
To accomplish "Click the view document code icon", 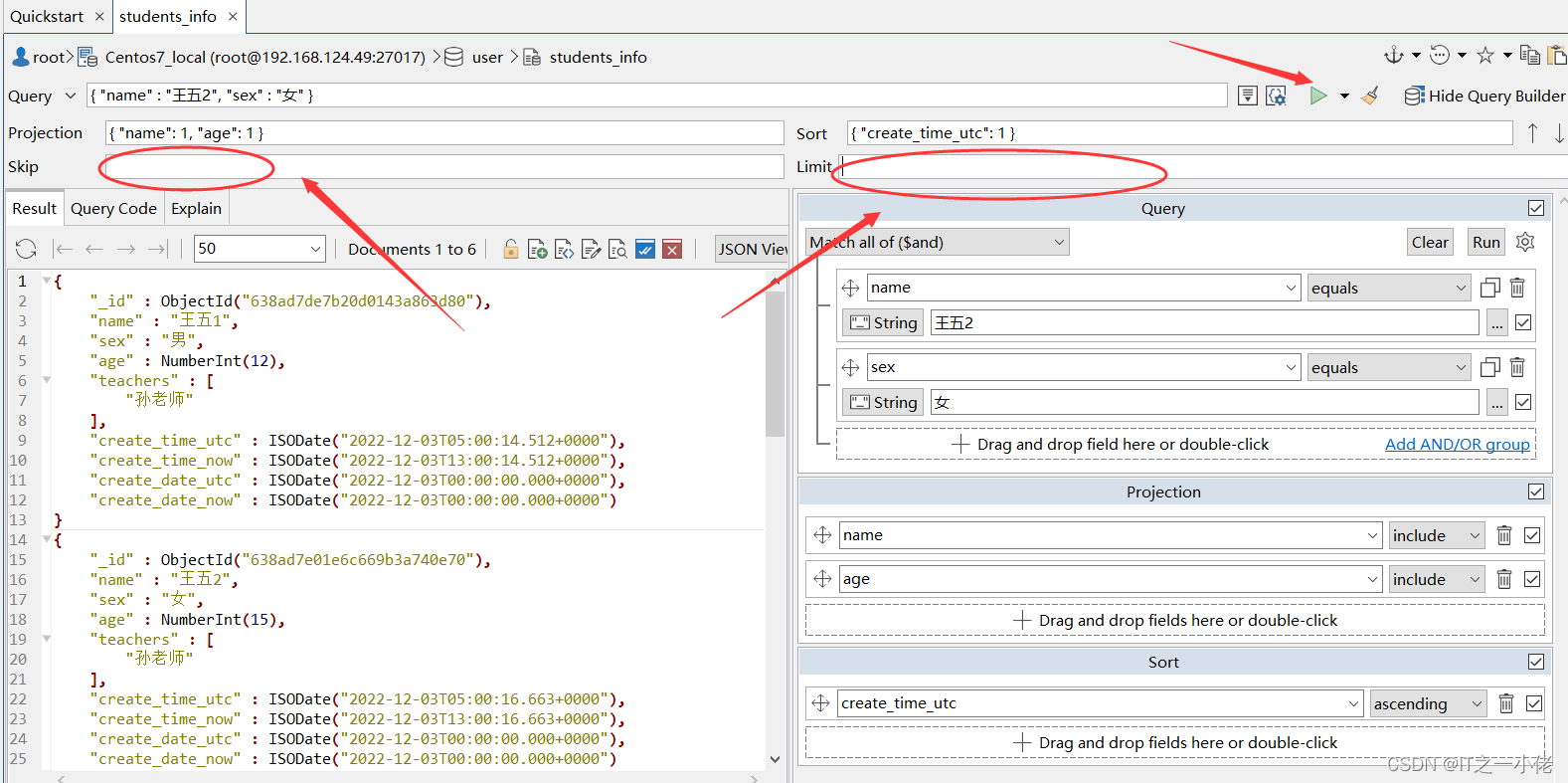I will (x=564, y=249).
